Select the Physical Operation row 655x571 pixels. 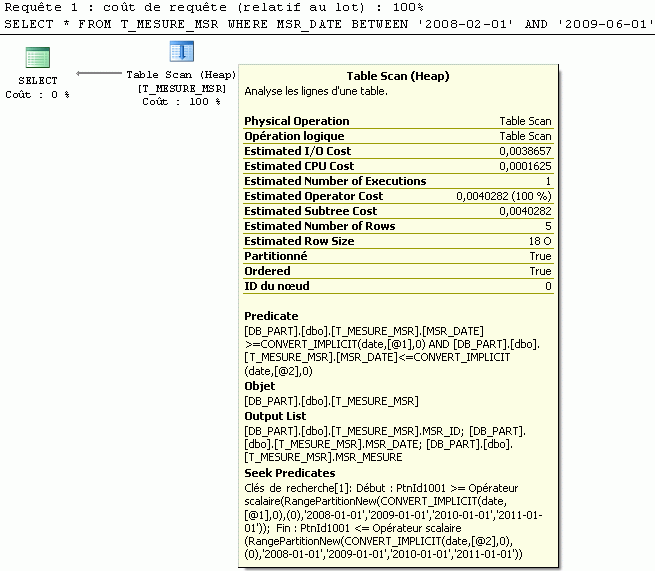tap(397, 121)
